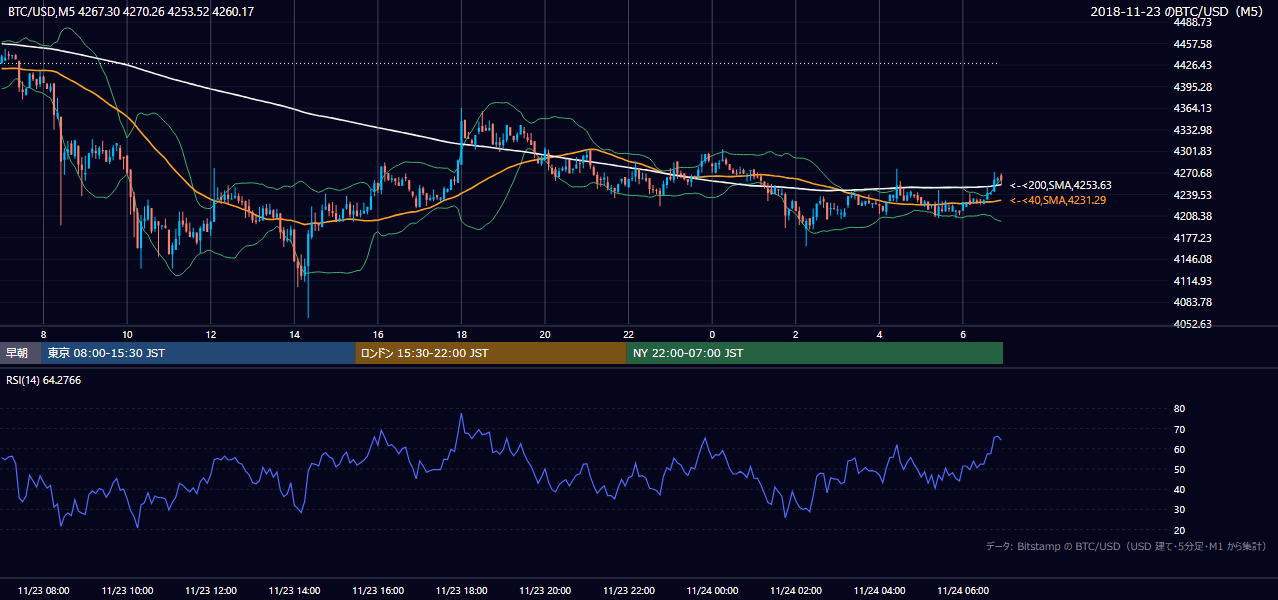Click the データ: Bitstamp source note
This screenshot has height=600, width=1278.
[x=1126, y=546]
